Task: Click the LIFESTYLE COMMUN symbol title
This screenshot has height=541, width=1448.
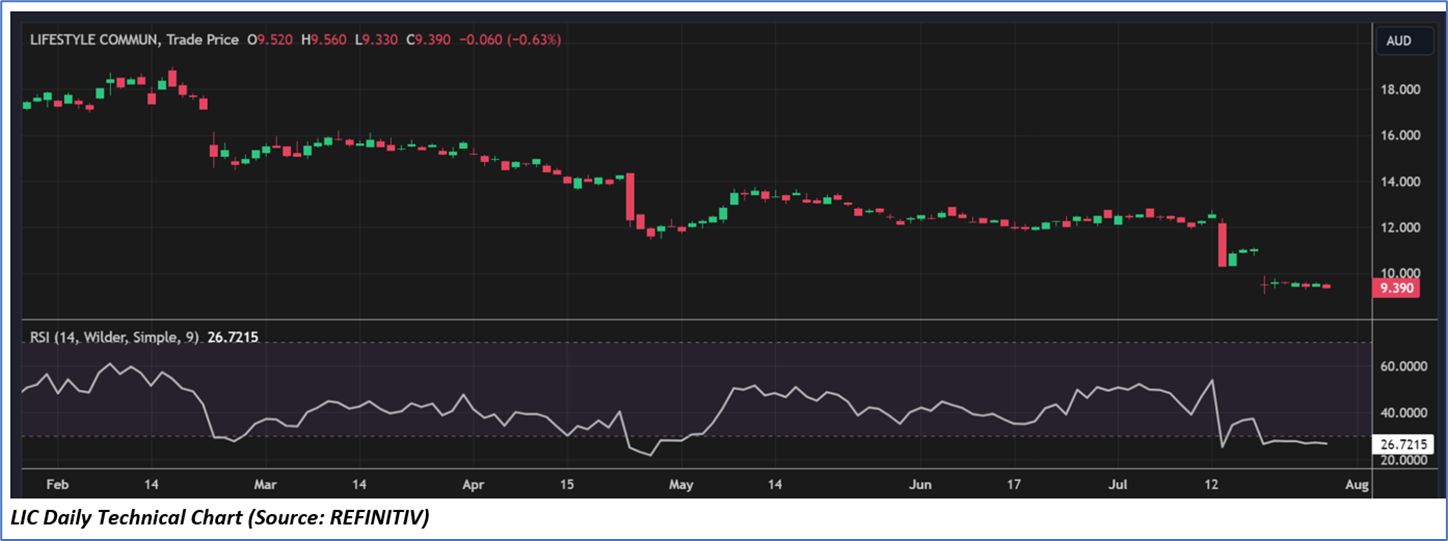Action: (x=96, y=40)
